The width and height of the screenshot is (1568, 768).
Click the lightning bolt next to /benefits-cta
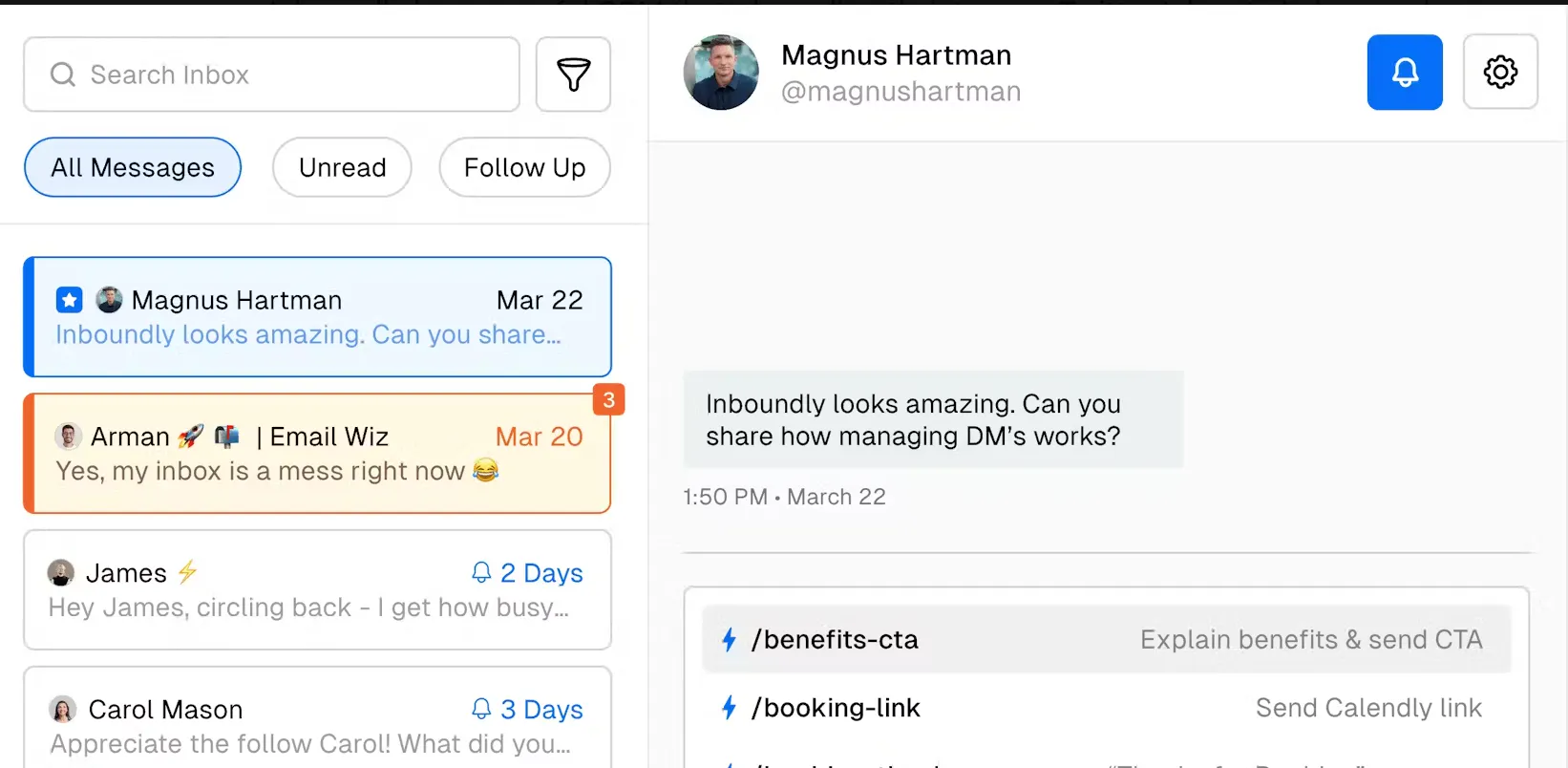[730, 639]
